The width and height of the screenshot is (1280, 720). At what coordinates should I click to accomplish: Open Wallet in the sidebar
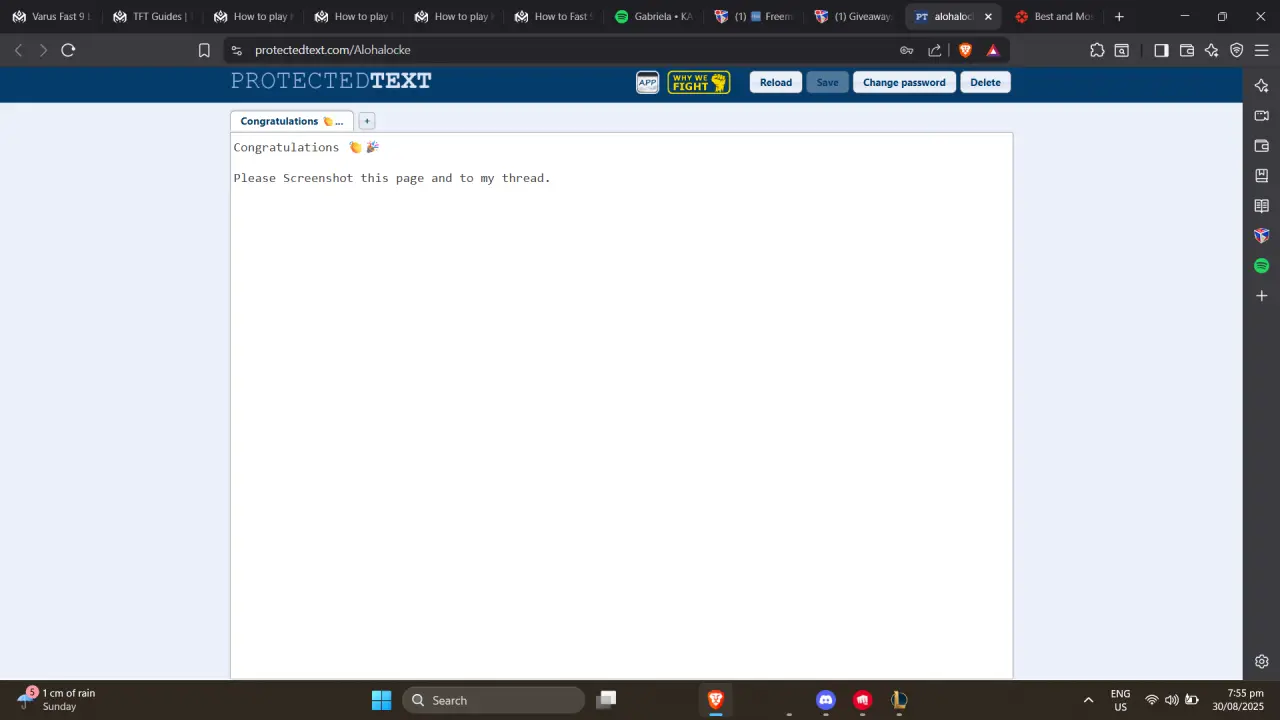tap(1261, 146)
